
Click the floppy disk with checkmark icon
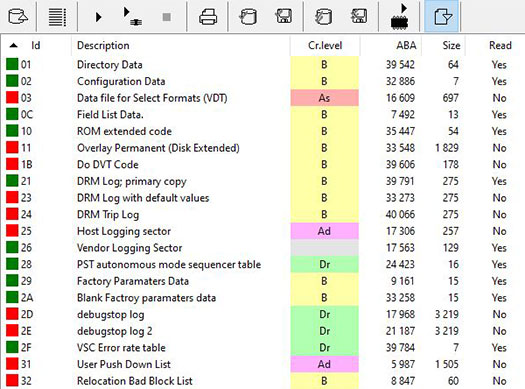[359, 16]
